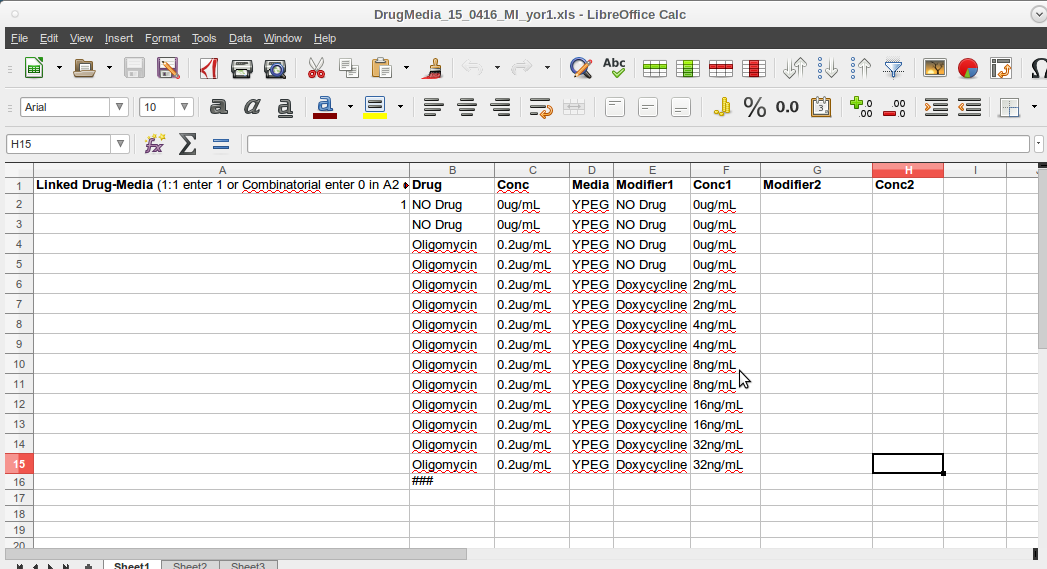Click the Cut scissors icon
The width and height of the screenshot is (1047, 569).
[x=316, y=68]
